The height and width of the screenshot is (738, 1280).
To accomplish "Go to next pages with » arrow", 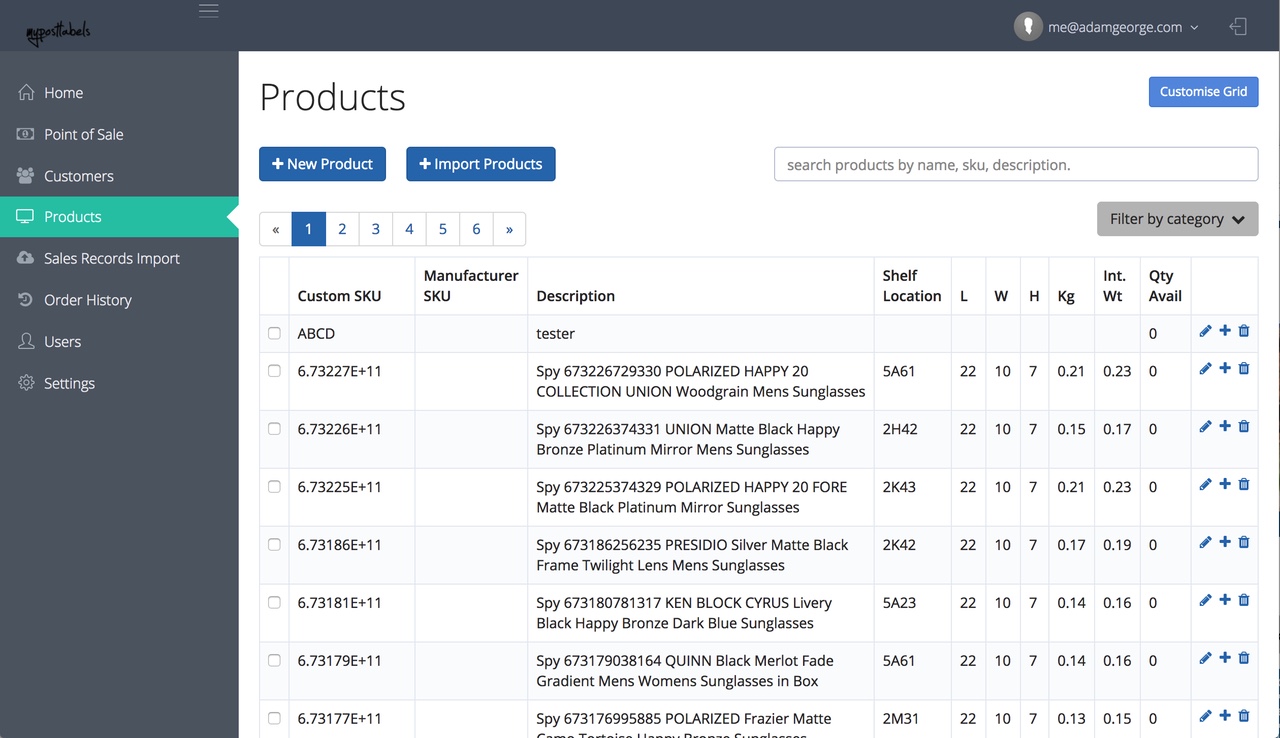I will (509, 229).
